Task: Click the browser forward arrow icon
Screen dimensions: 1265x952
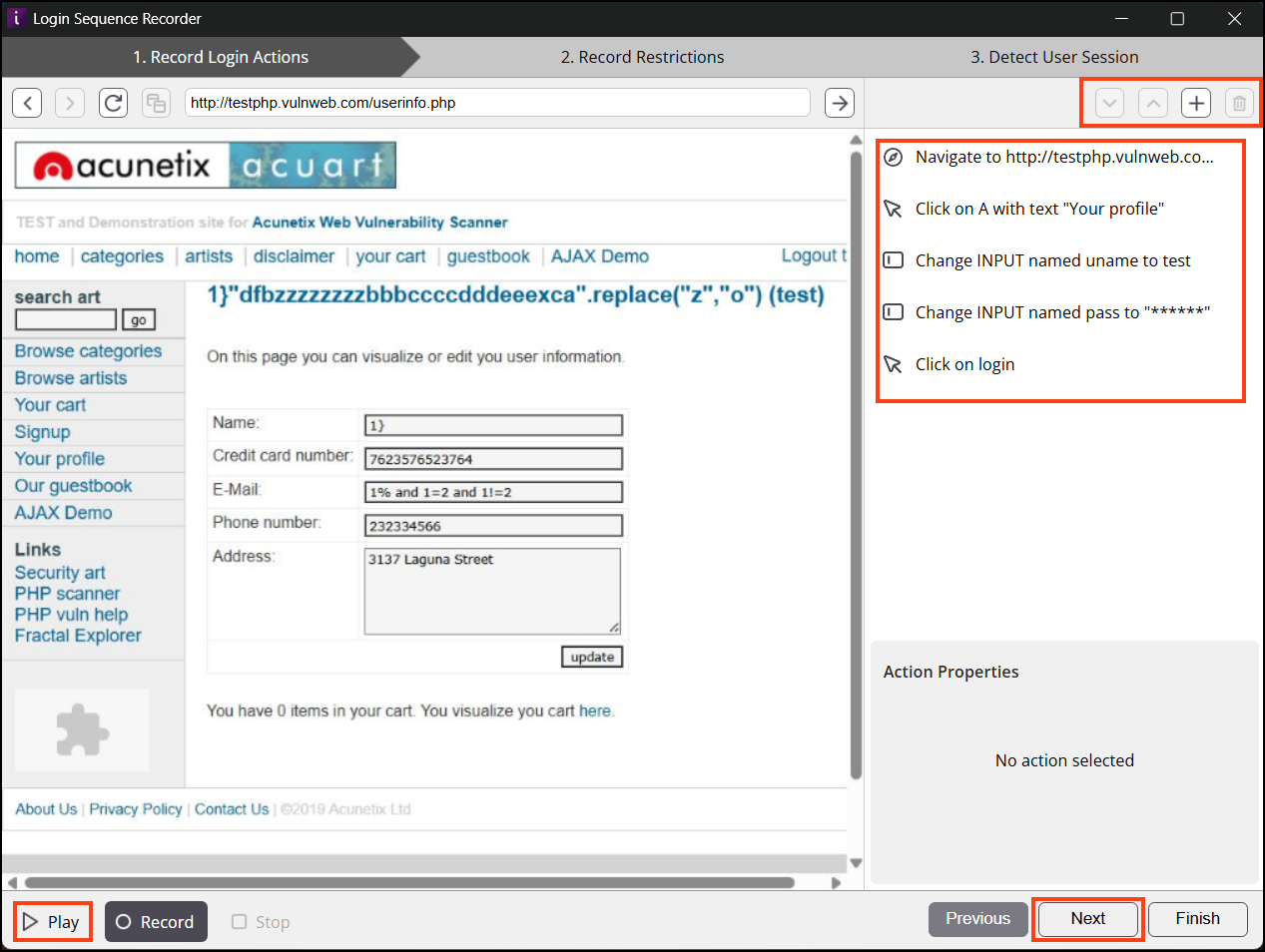Action: pyautogui.click(x=70, y=103)
